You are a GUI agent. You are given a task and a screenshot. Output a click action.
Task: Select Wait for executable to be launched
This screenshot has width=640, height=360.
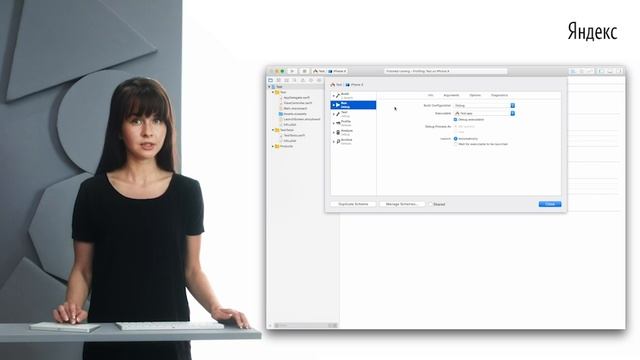[x=456, y=144]
